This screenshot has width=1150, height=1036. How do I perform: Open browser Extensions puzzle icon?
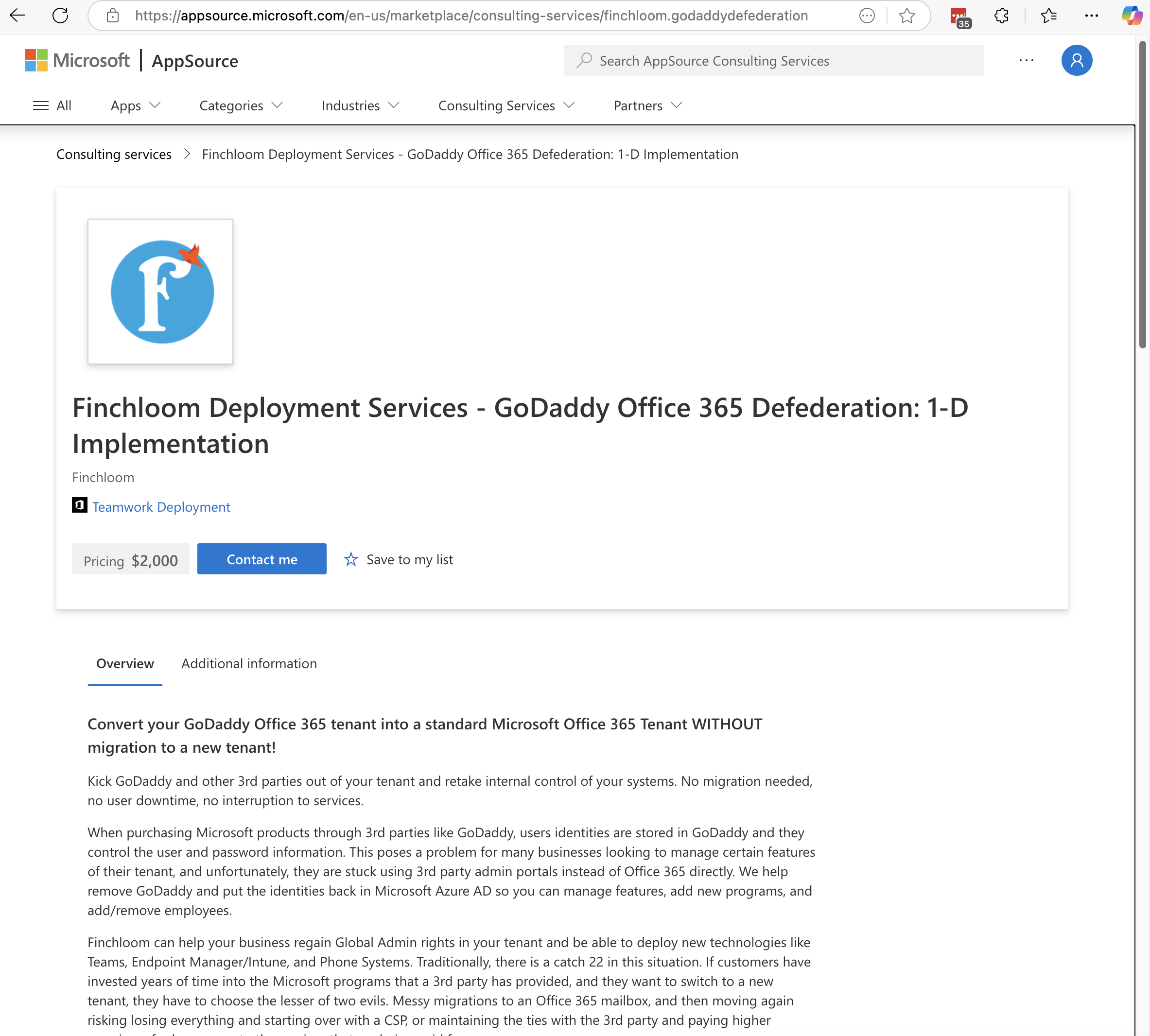1001,16
